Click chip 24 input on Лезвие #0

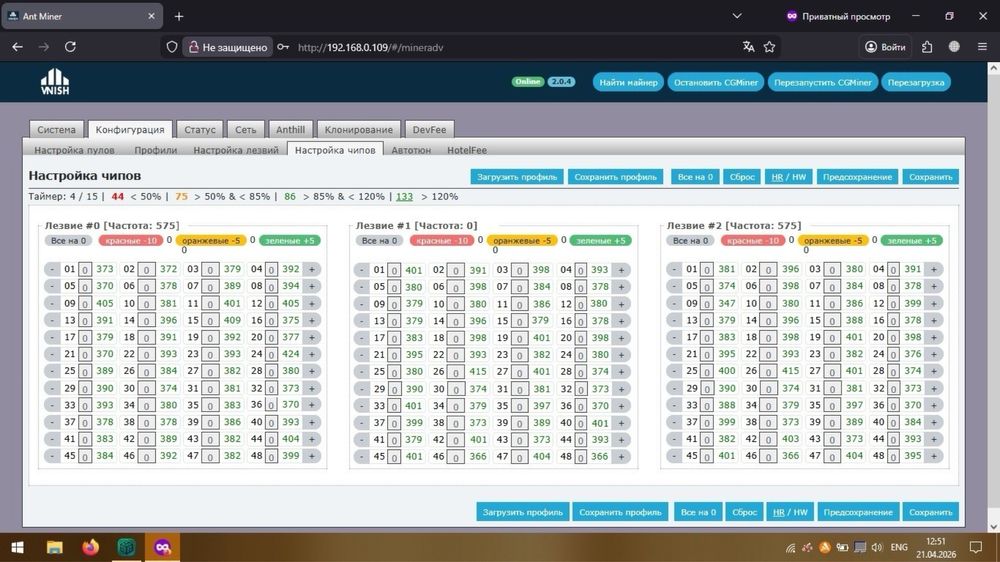272,354
